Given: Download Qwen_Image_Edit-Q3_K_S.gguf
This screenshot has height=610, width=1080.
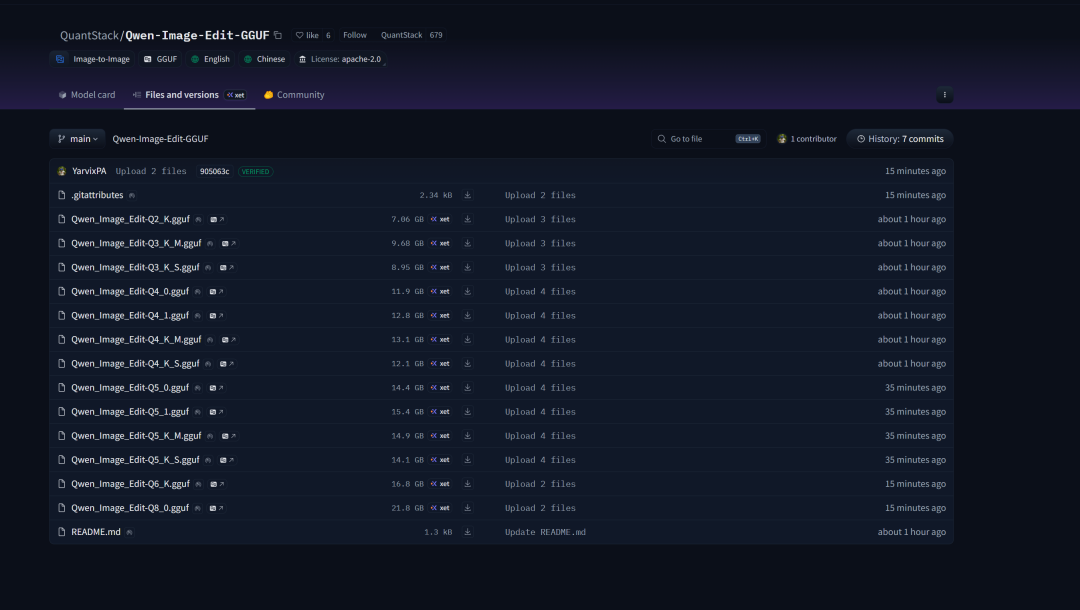Looking at the screenshot, I should (468, 268).
